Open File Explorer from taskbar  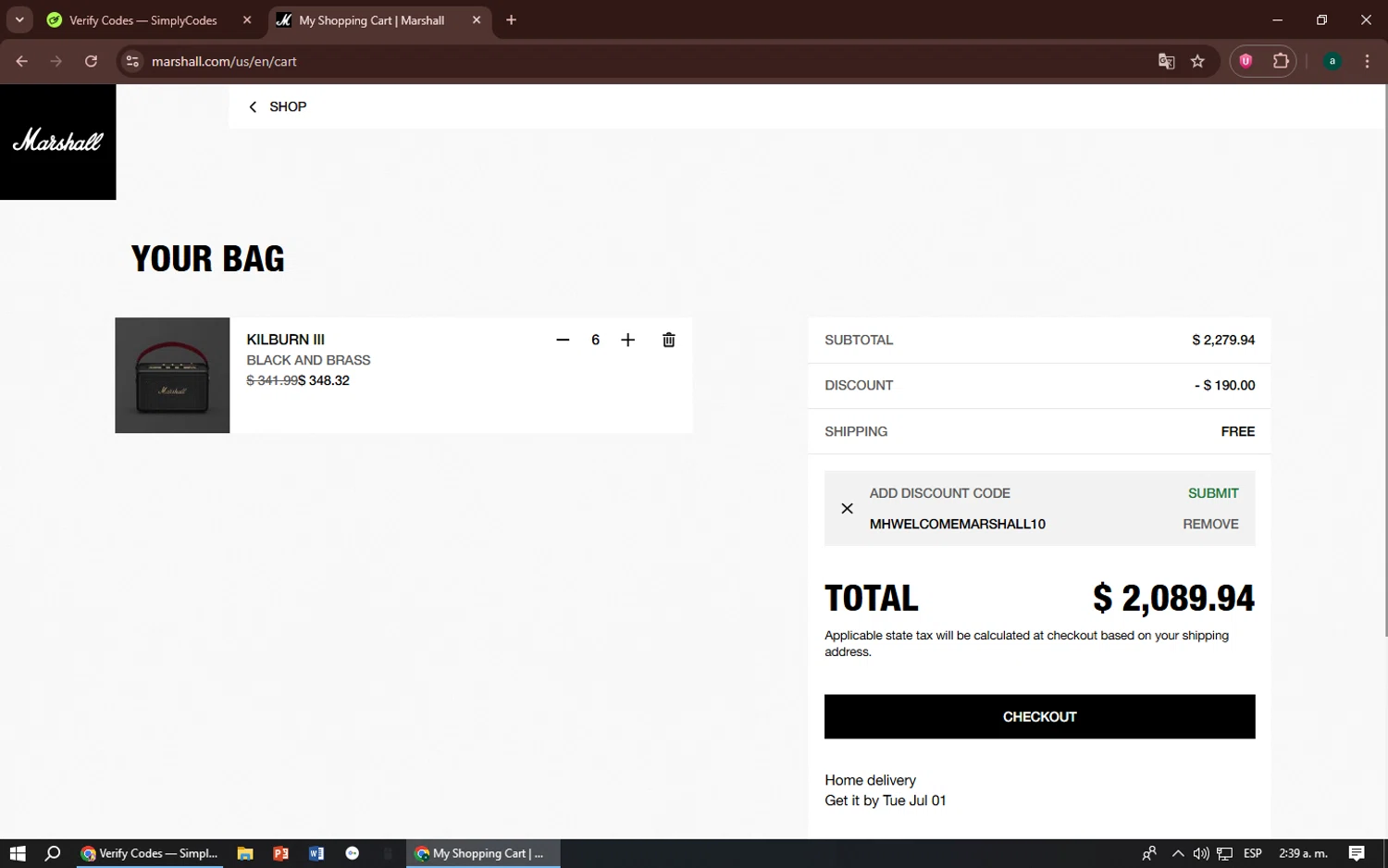pyautogui.click(x=245, y=853)
